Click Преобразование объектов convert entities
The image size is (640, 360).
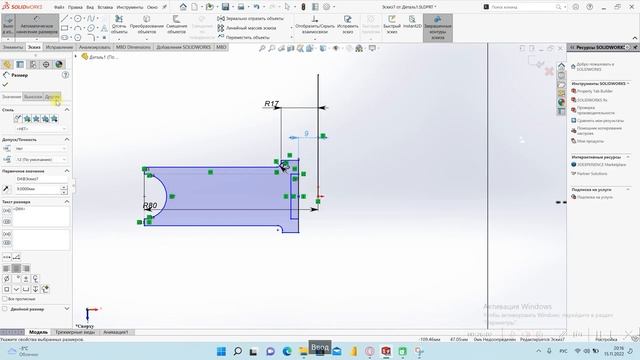[x=147, y=24]
